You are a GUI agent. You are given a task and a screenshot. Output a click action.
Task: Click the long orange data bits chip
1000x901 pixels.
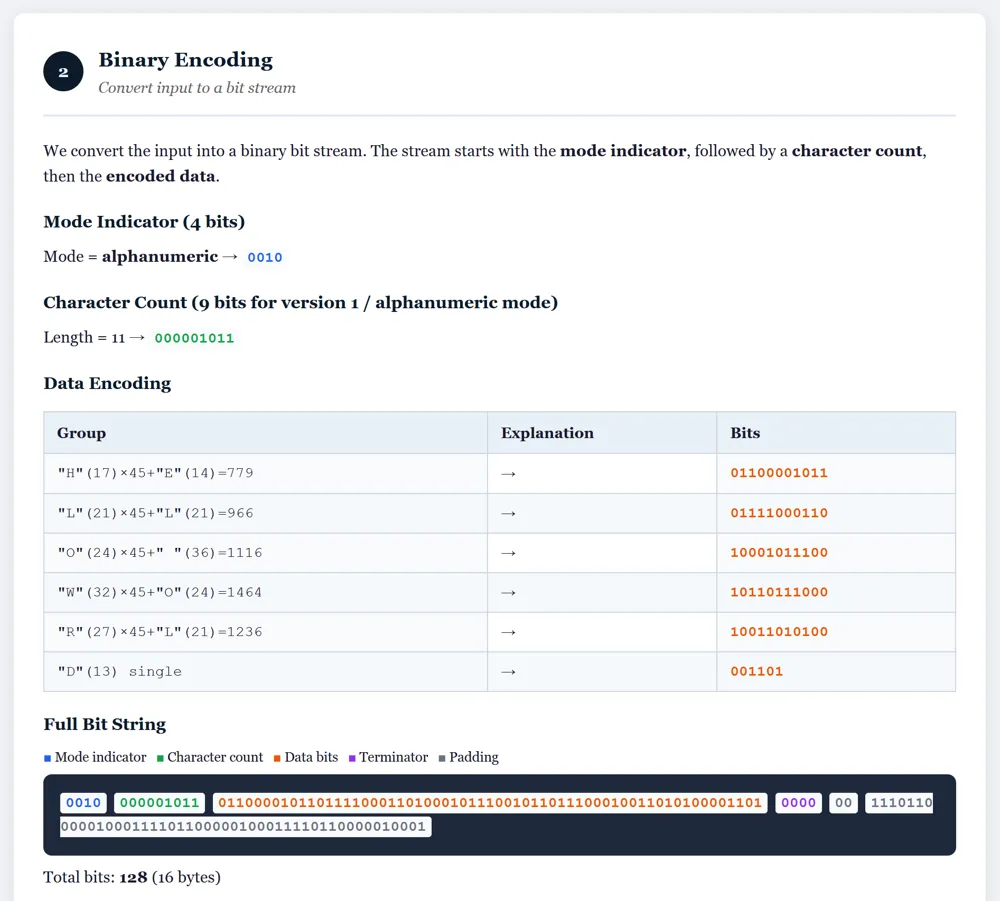[490, 802]
